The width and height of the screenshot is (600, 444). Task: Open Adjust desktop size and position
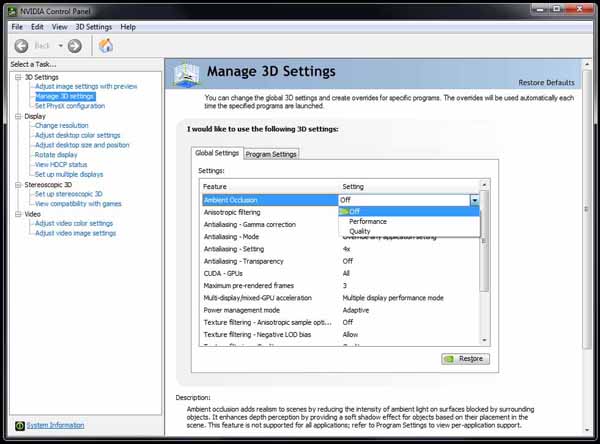pyautogui.click(x=82, y=145)
